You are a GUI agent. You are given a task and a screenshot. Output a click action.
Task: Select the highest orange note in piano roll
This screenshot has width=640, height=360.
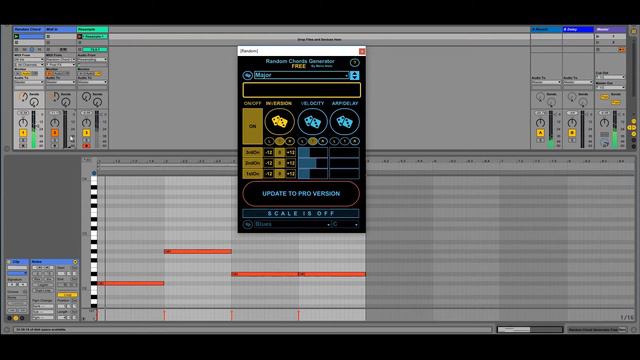(x=198, y=251)
